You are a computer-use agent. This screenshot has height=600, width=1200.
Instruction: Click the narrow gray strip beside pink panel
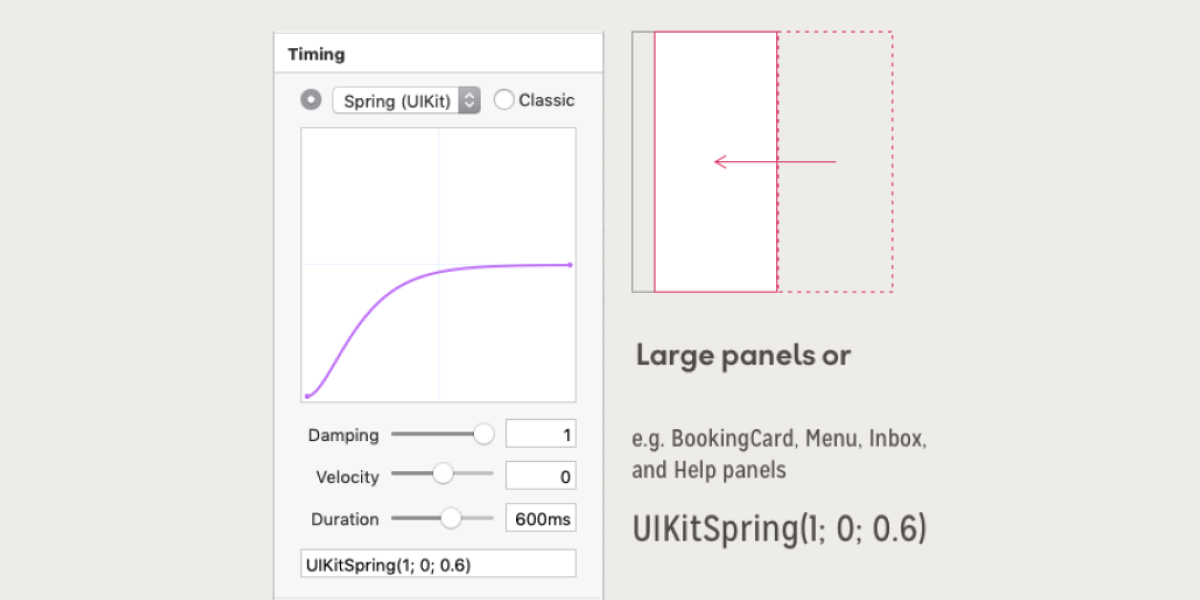click(643, 161)
